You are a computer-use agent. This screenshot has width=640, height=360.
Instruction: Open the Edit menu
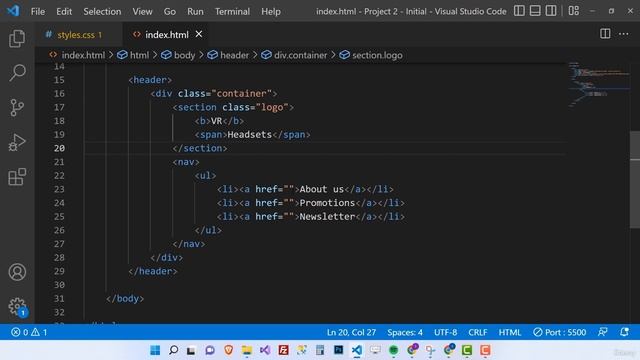click(x=64, y=11)
